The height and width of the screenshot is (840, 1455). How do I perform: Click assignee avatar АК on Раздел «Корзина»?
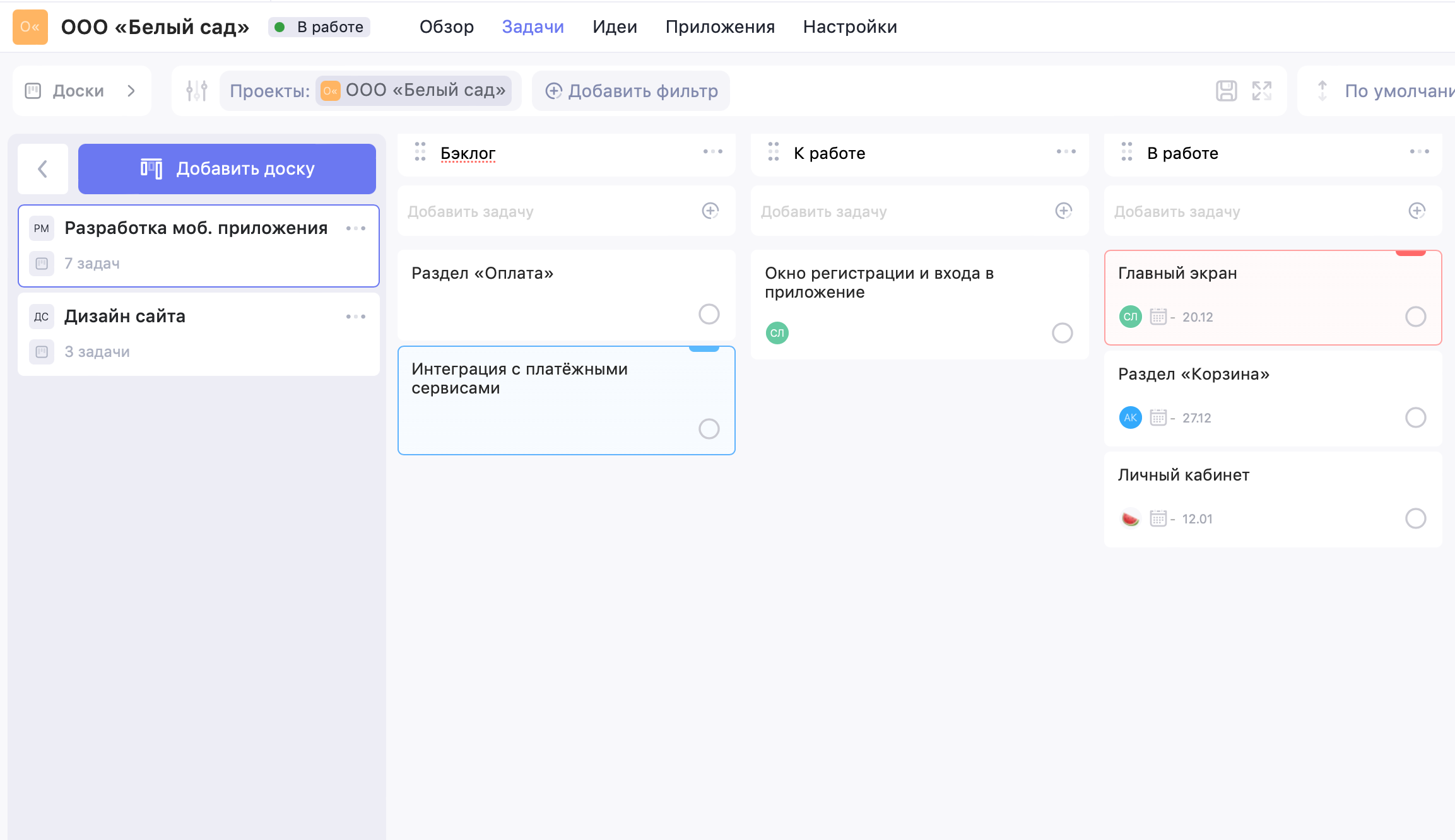pos(1130,417)
